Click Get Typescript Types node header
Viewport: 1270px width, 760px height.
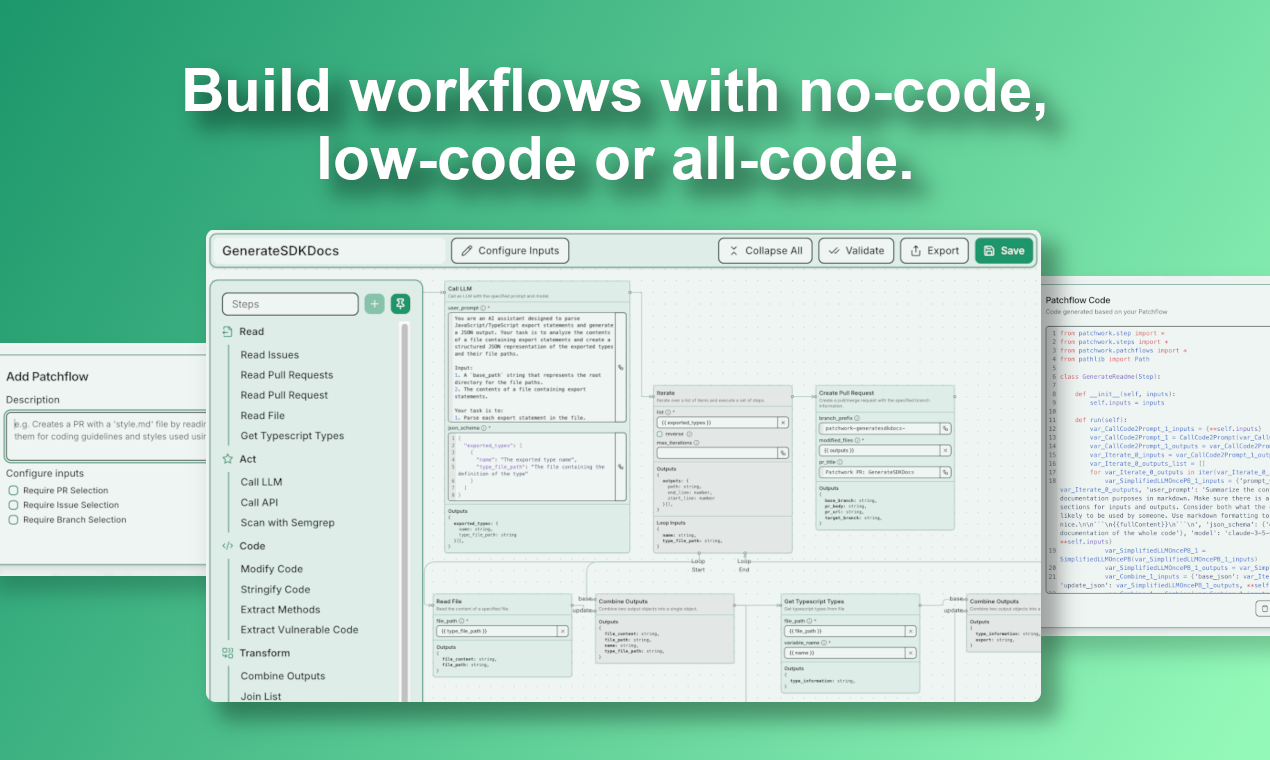(x=850, y=604)
